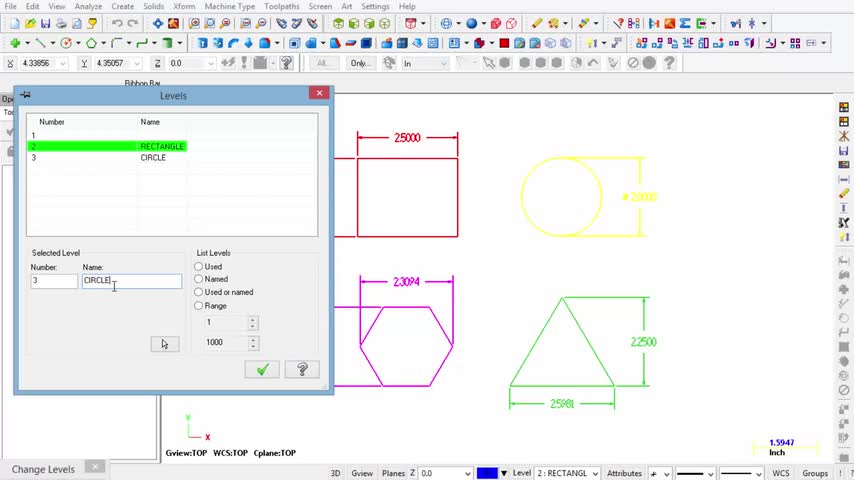Click the color picker arrow beside swatch
Image resolution: width=854 pixels, height=480 pixels.
click(x=504, y=473)
